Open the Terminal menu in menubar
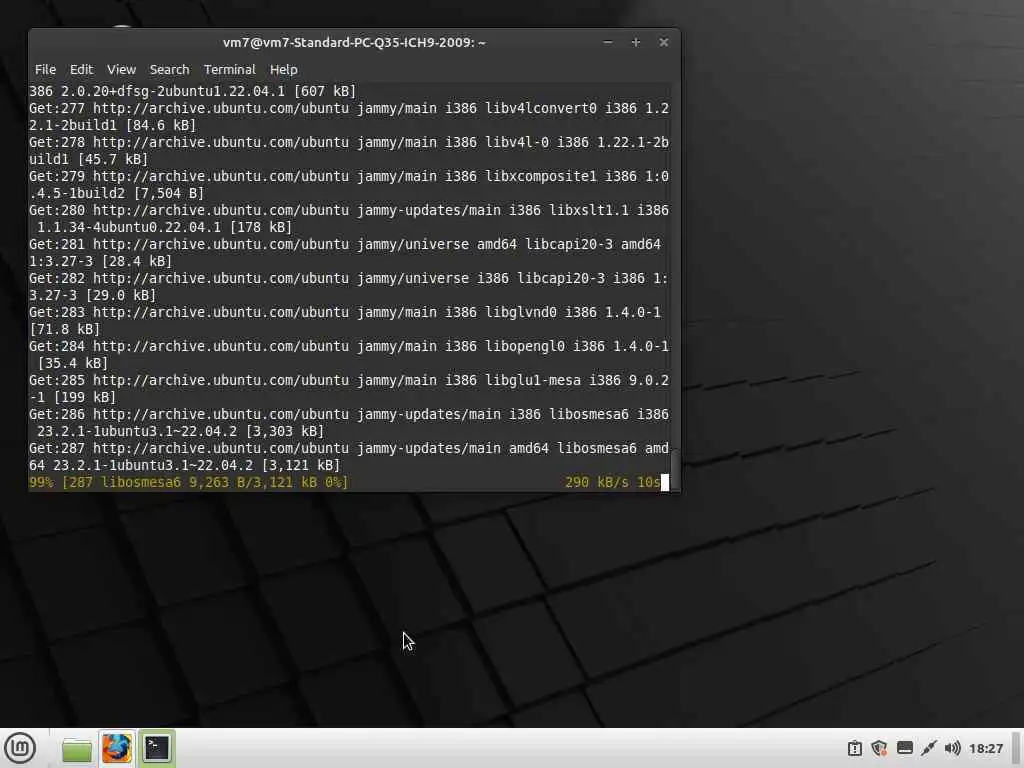 [229, 69]
